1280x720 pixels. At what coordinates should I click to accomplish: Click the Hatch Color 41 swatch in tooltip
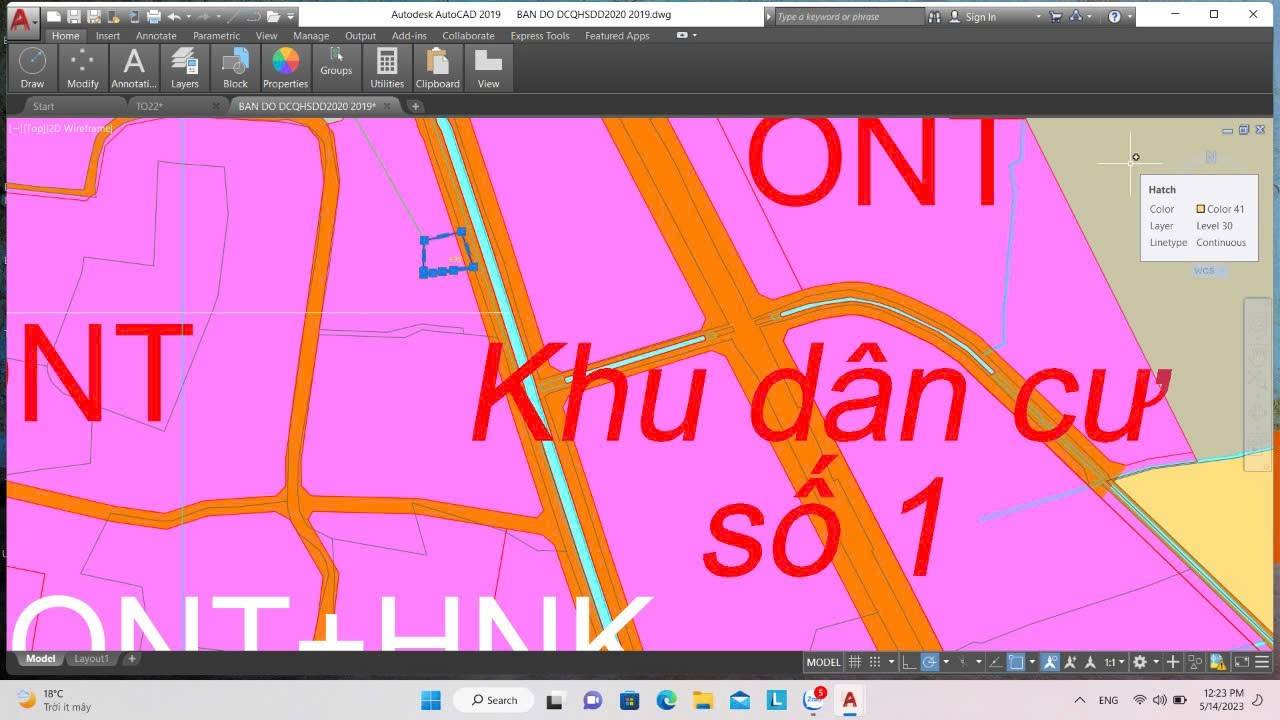[1199, 208]
